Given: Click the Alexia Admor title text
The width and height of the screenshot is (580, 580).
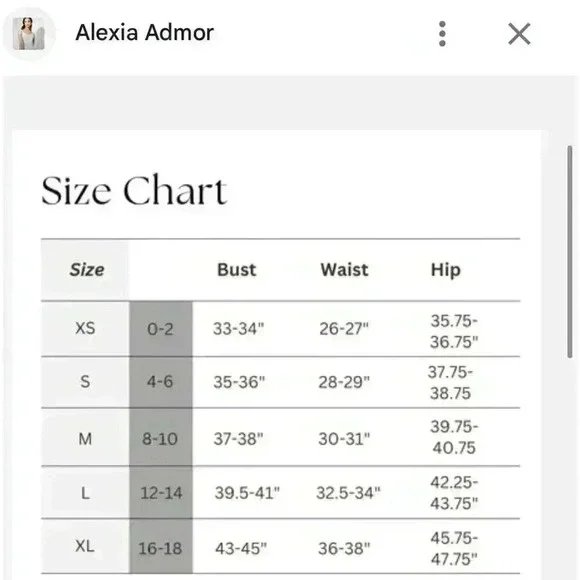Looking at the screenshot, I should pyautogui.click(x=145, y=33).
